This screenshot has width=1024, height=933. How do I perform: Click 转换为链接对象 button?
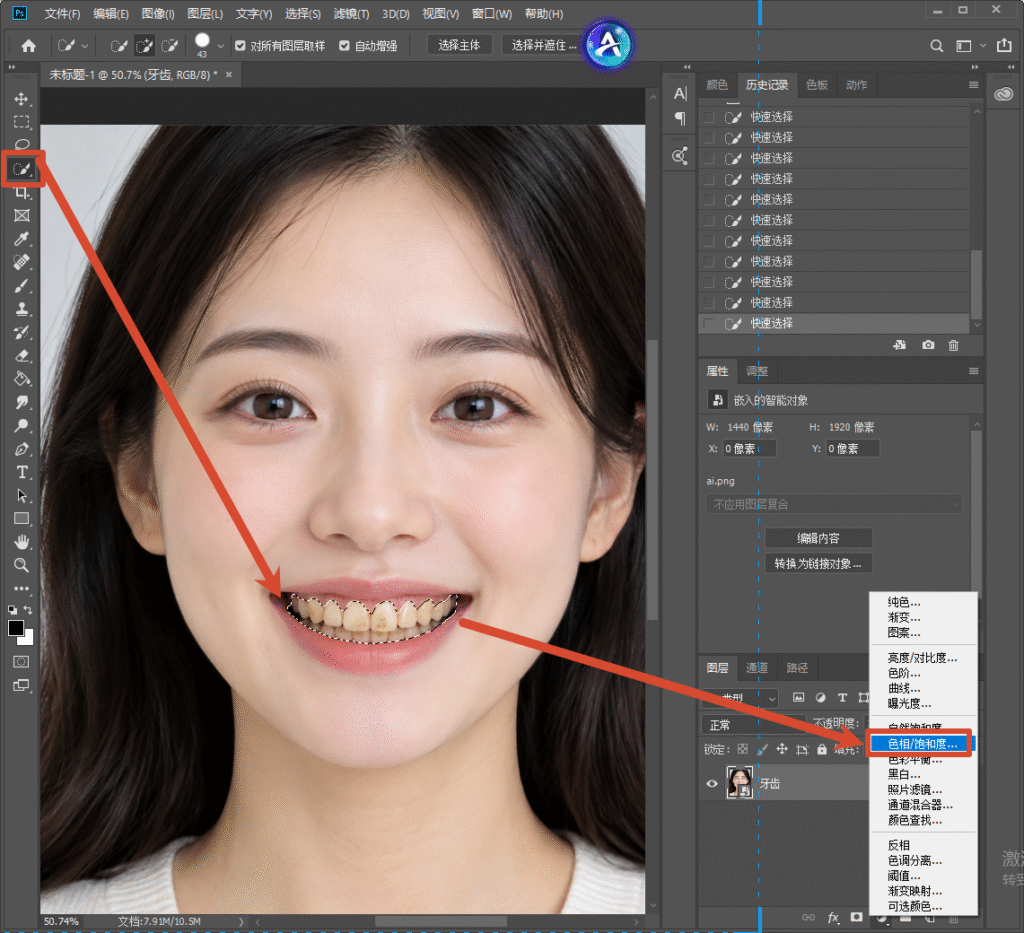coord(818,563)
